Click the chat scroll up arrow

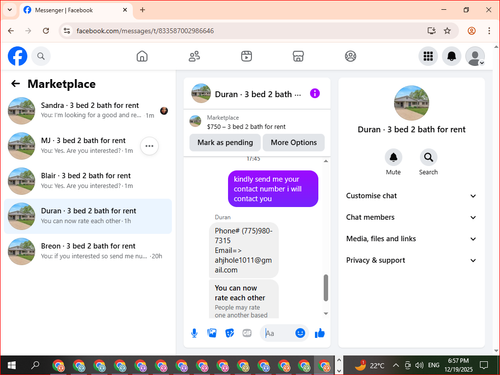[326, 161]
